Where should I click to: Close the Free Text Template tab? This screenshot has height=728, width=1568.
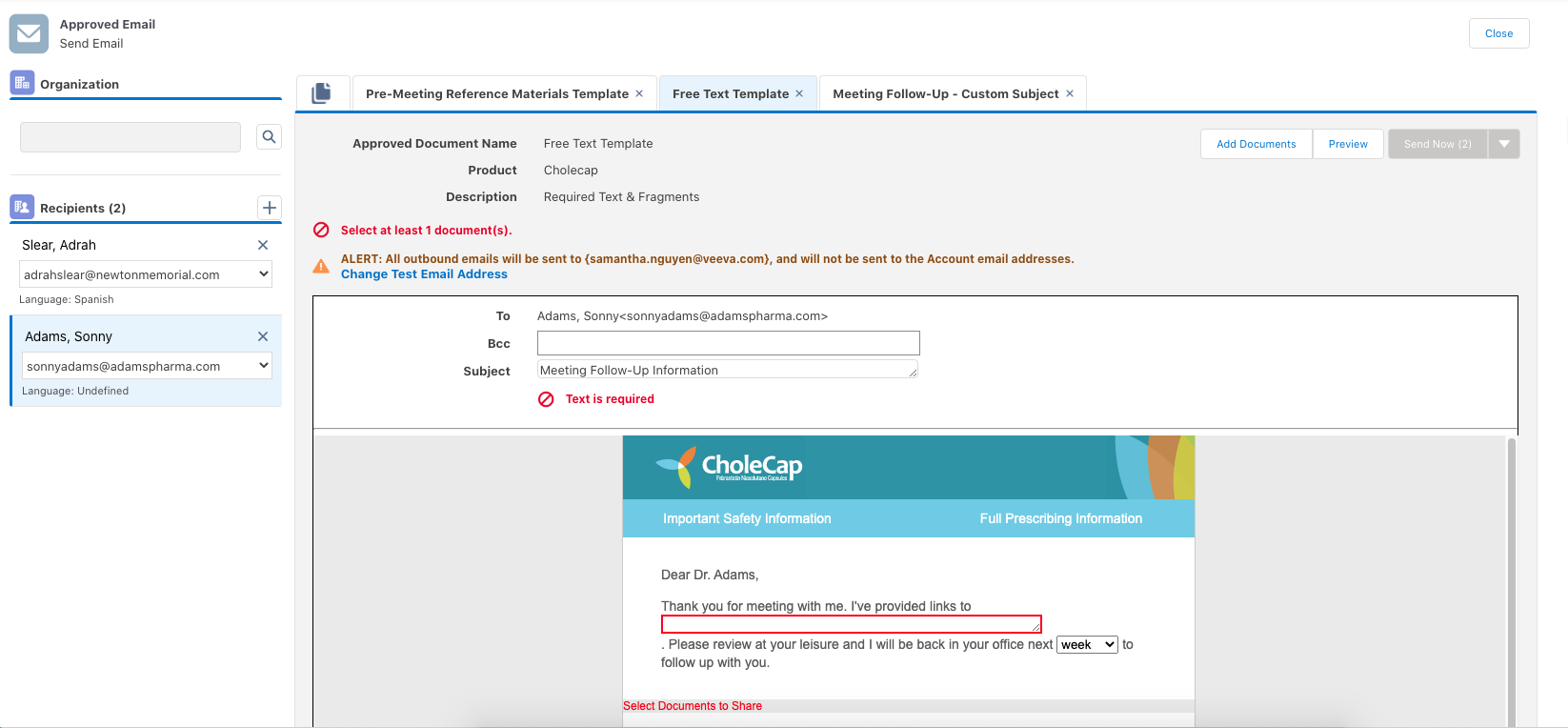pos(799,93)
